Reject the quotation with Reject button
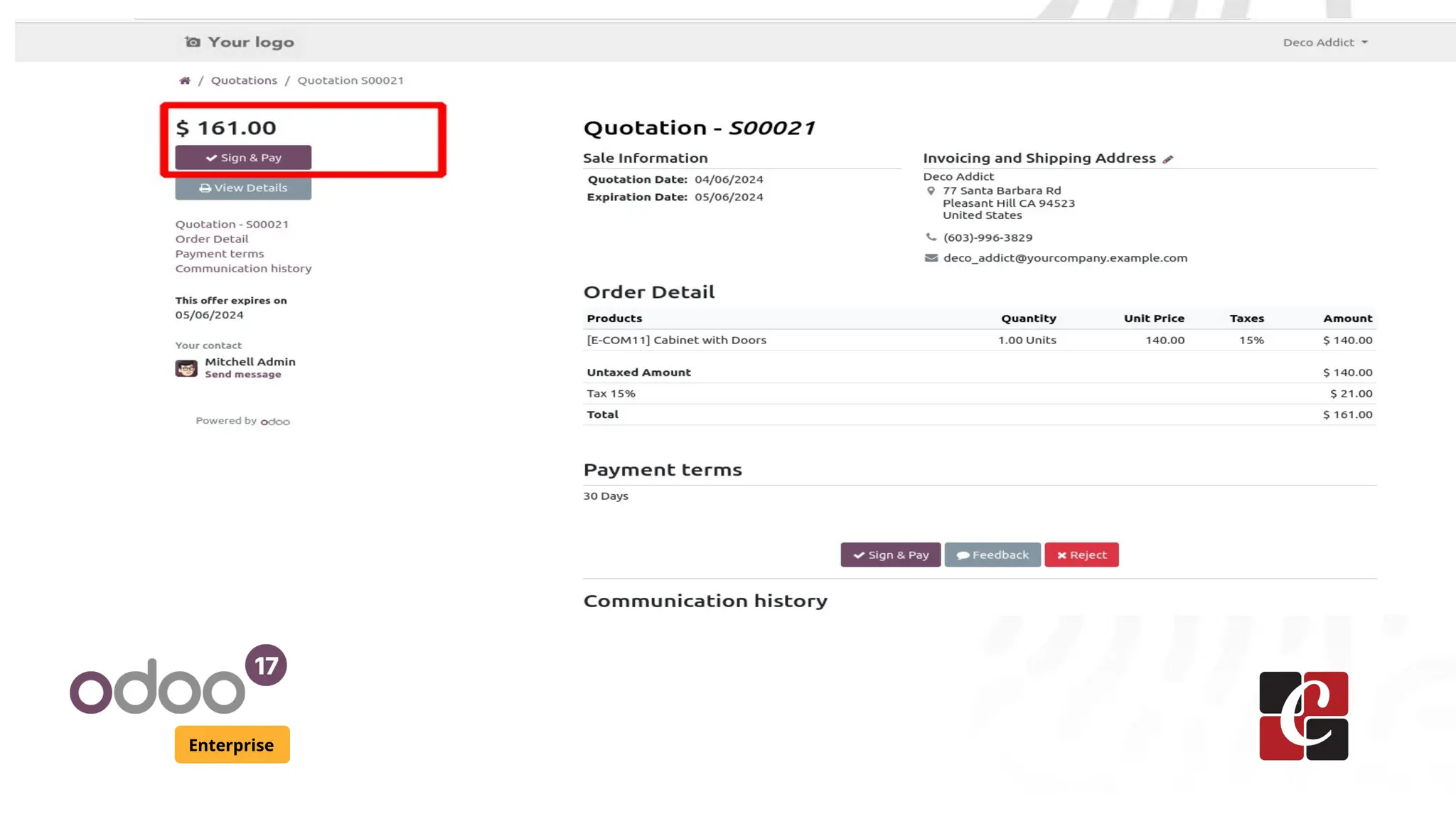 click(1081, 555)
